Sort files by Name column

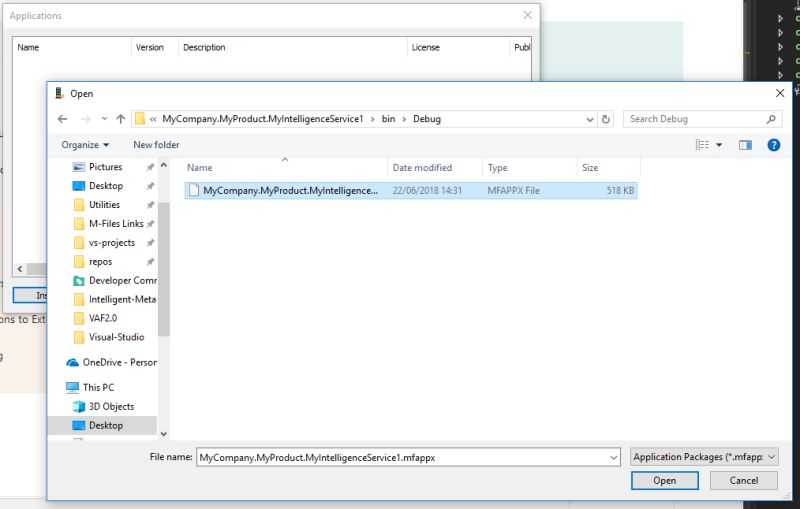(199, 168)
